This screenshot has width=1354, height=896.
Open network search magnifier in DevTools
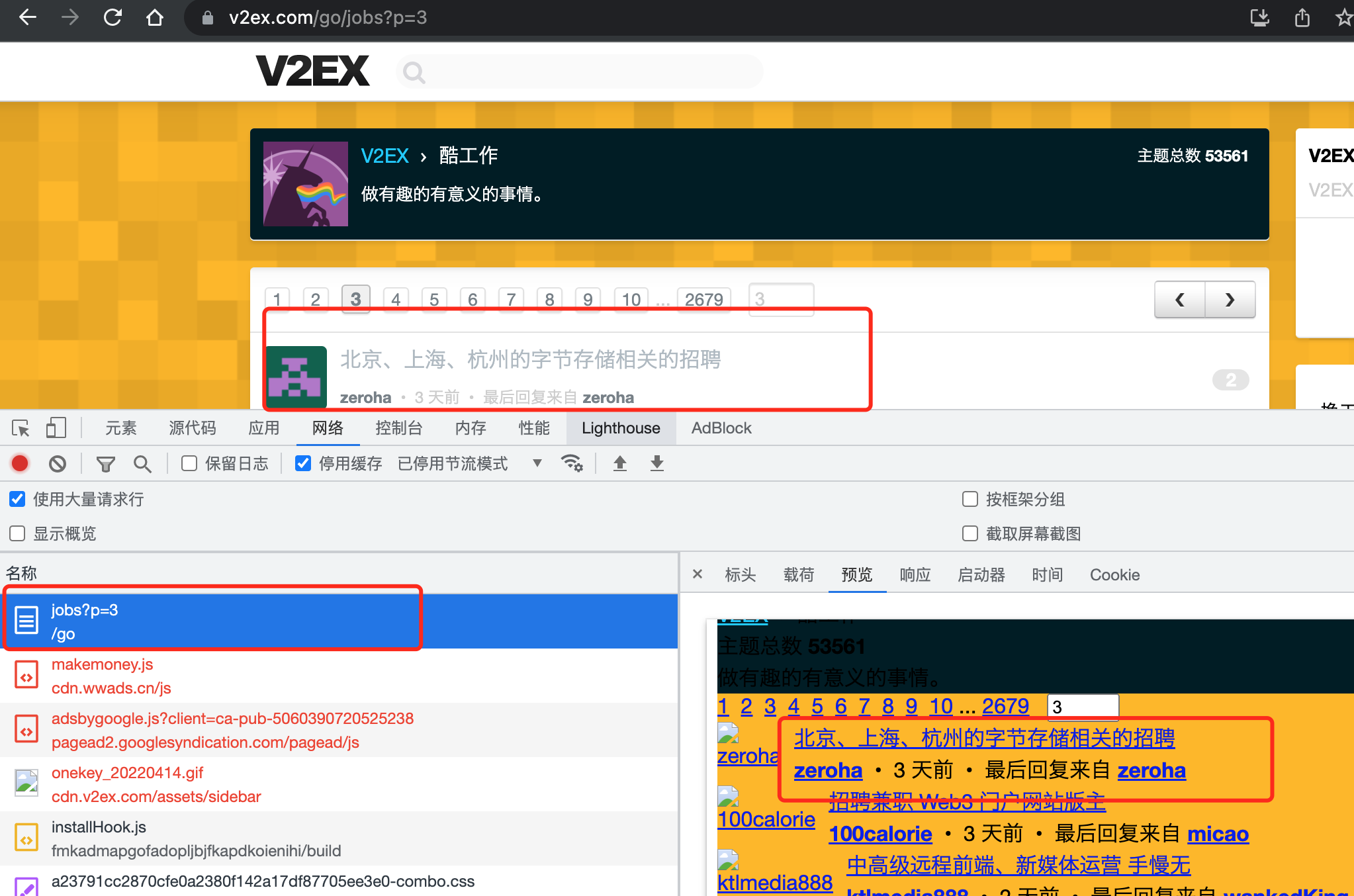coord(142,464)
